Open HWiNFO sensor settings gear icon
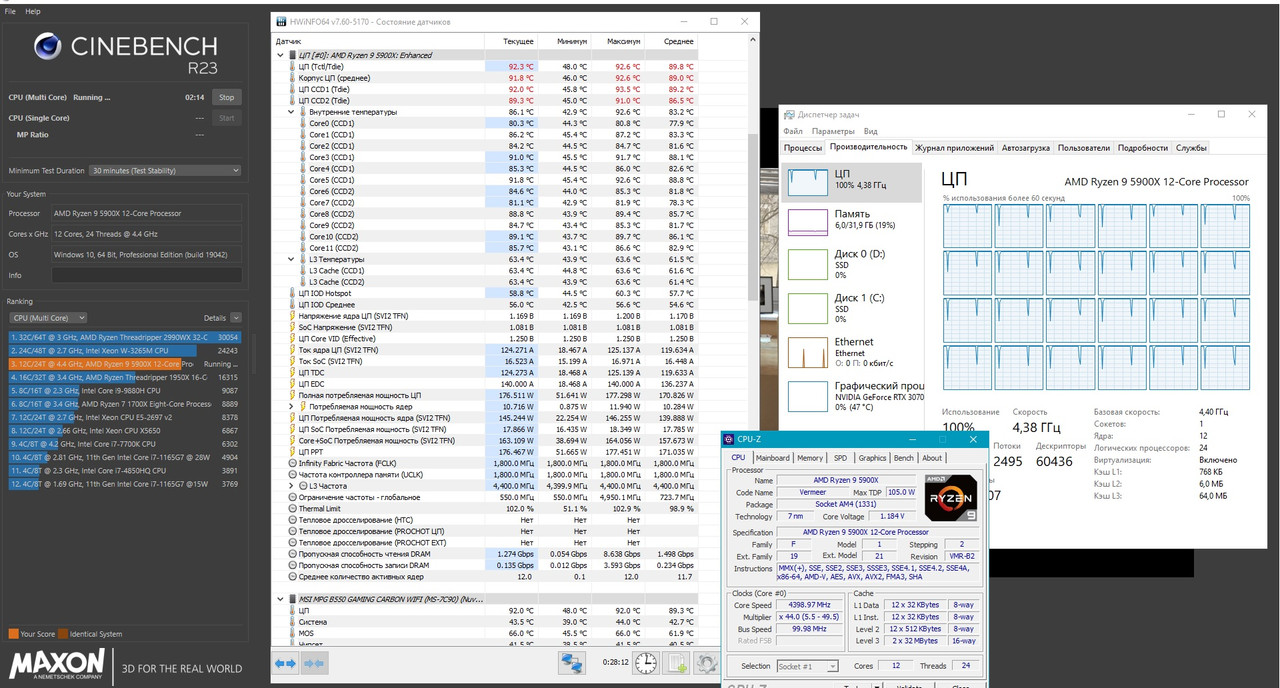The width and height of the screenshot is (1280, 688). click(706, 663)
